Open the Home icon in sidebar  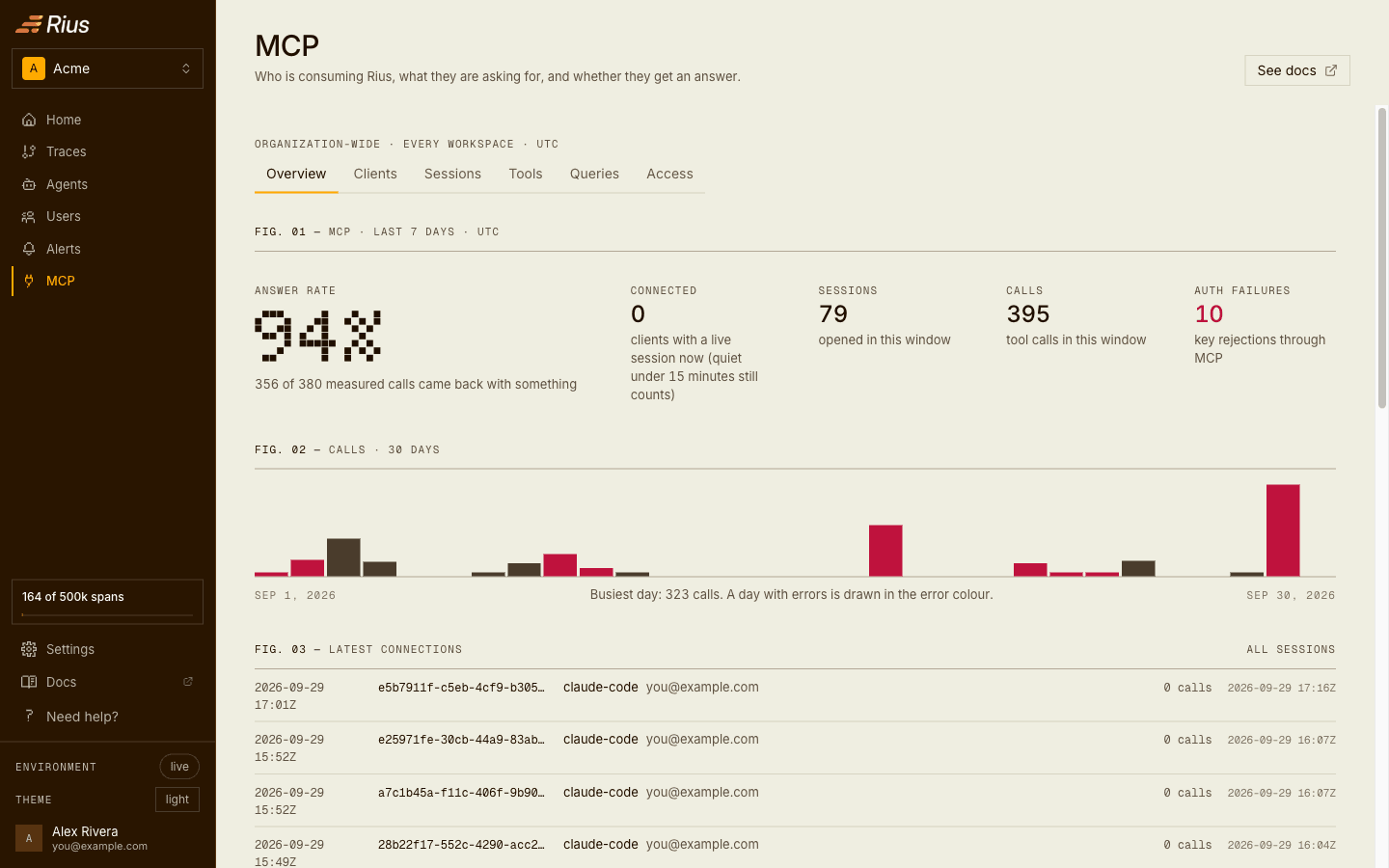(x=29, y=120)
